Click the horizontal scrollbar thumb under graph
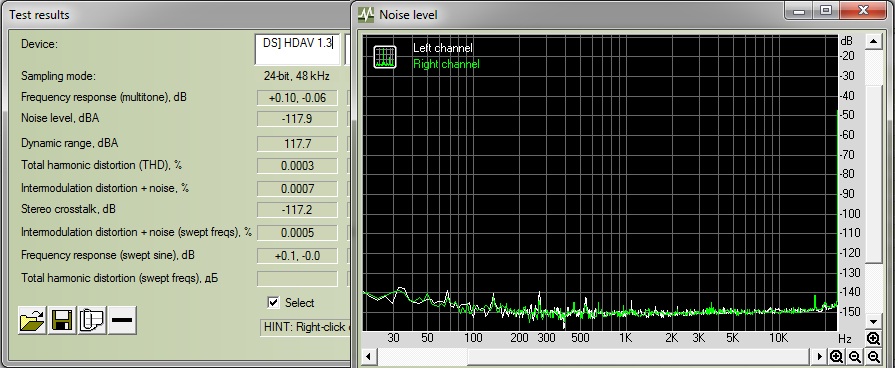Image resolution: width=895 pixels, height=369 pixels. click(422, 357)
